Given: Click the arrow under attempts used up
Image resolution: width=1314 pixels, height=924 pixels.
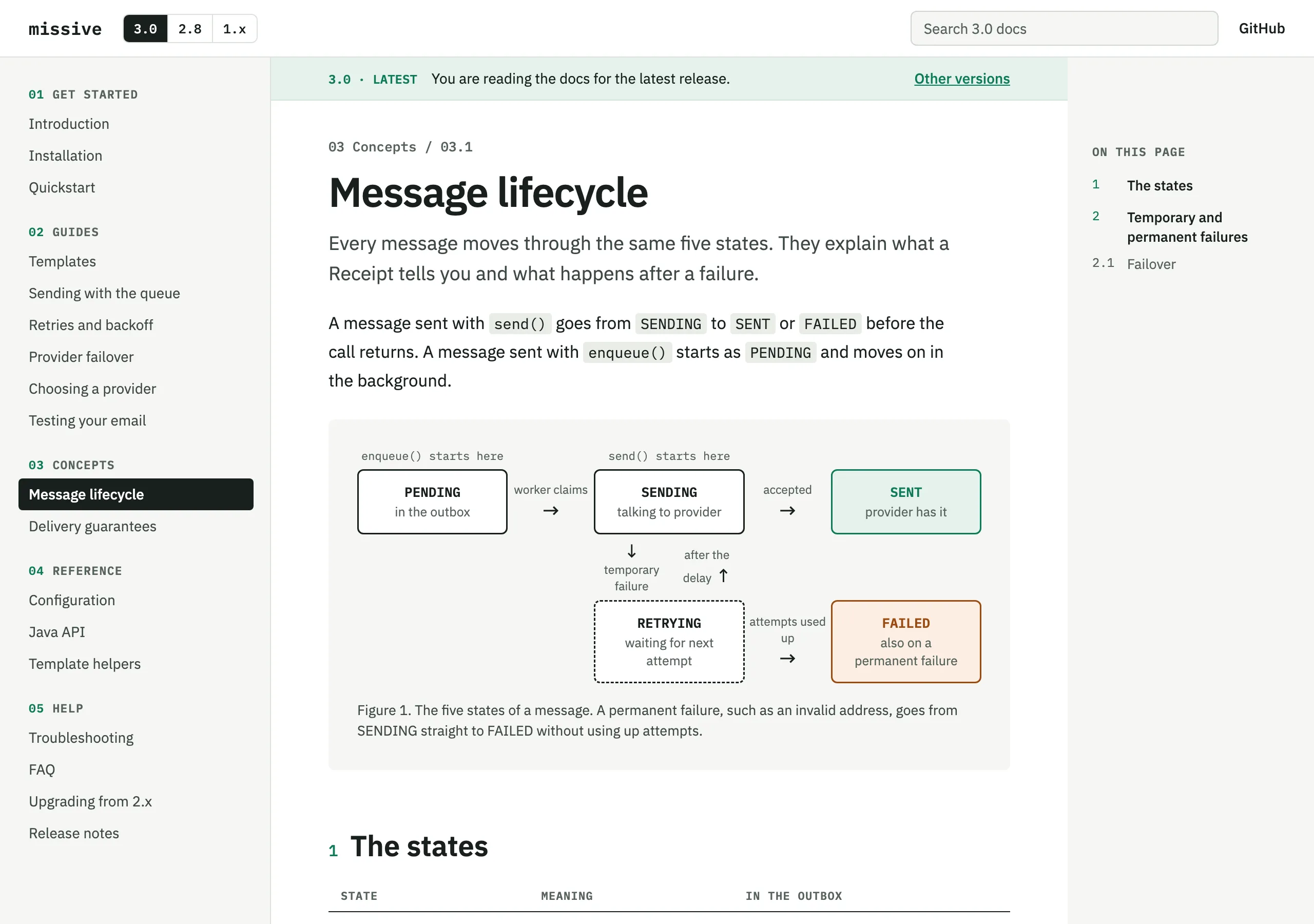Looking at the screenshot, I should click(x=787, y=659).
